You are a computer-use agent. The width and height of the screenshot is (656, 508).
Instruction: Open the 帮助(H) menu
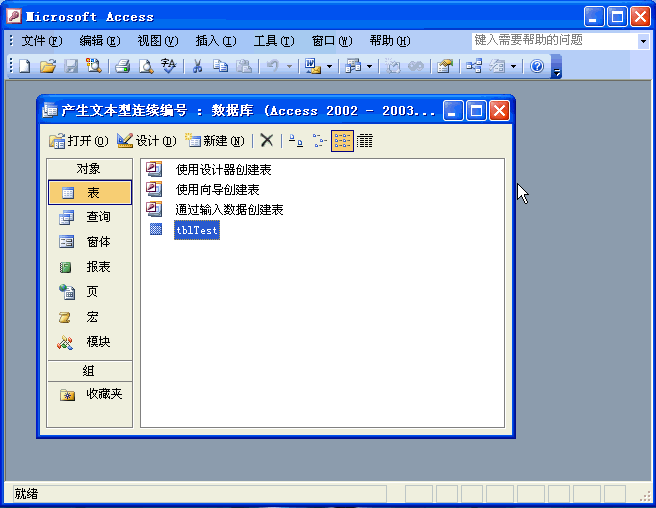390,41
